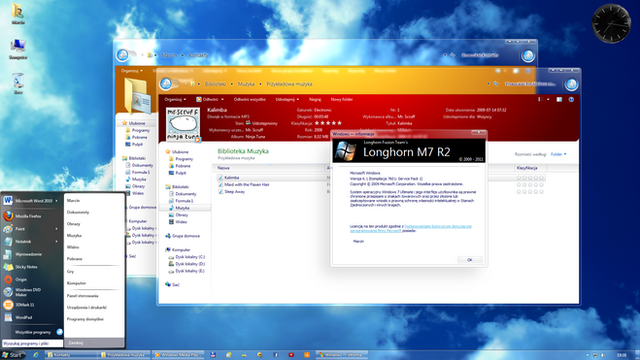Viewport: 640px width, 360px height.
Task: Rate Maid with the Flaxen Hair stars
Action: (x=530, y=185)
